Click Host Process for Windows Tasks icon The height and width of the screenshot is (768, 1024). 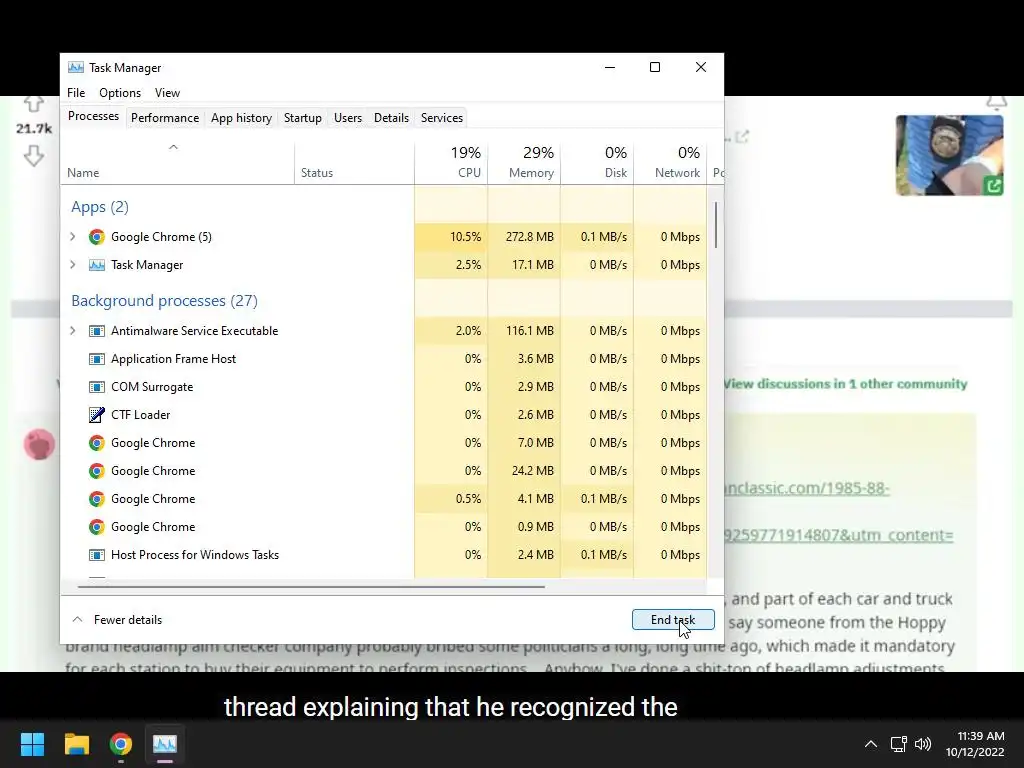pyautogui.click(x=97, y=555)
